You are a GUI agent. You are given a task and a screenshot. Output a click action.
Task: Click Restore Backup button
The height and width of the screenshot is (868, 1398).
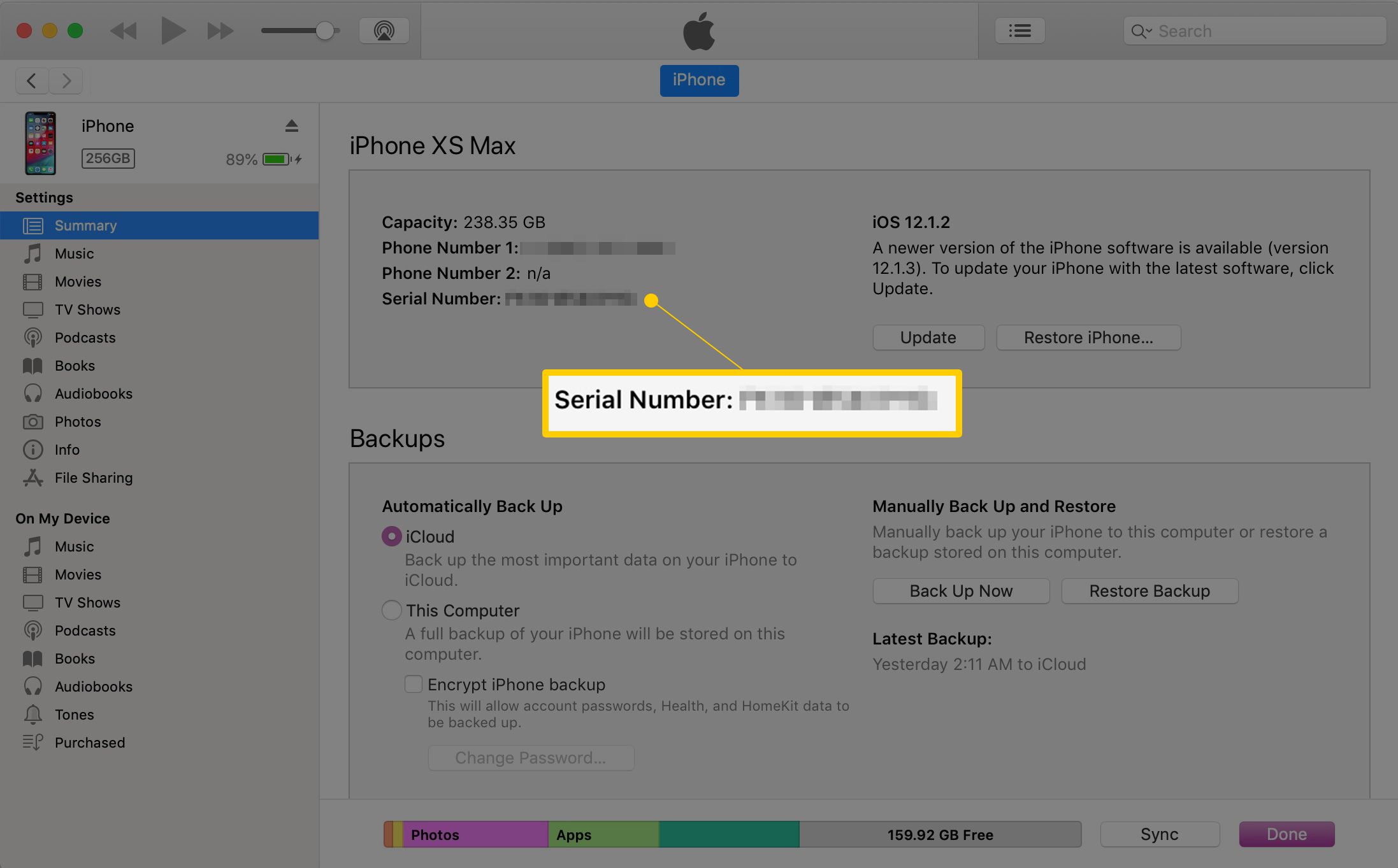tap(1149, 591)
